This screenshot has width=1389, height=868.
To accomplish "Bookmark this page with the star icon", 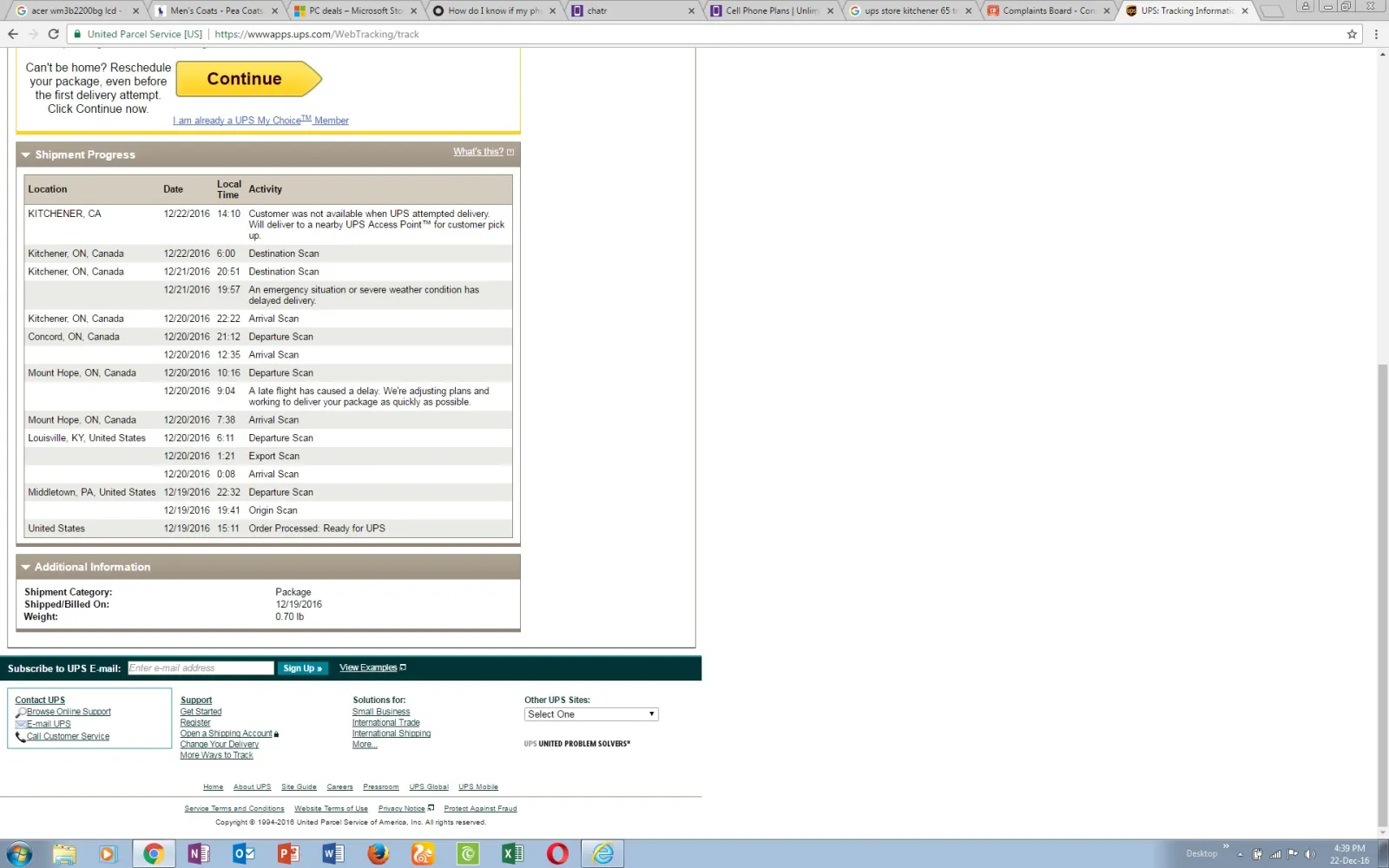I will 1352,34.
